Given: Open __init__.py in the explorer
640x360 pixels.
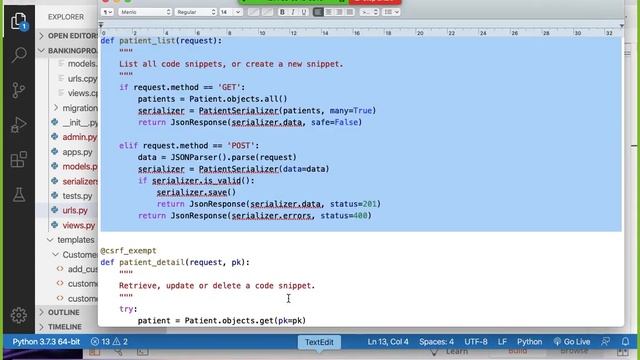Looking at the screenshot, I should tap(80, 122).
